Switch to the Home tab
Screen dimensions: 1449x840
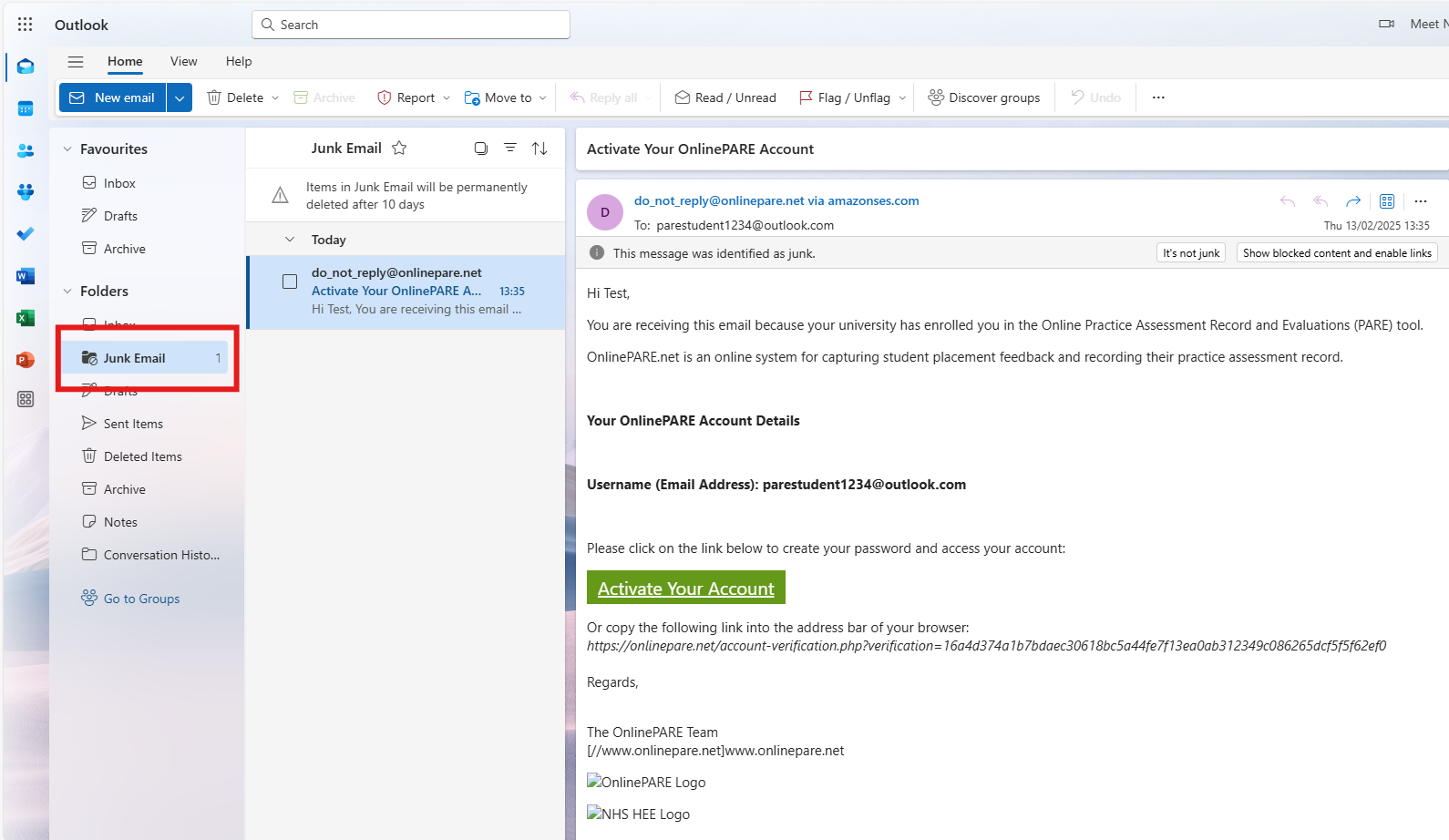pos(125,62)
